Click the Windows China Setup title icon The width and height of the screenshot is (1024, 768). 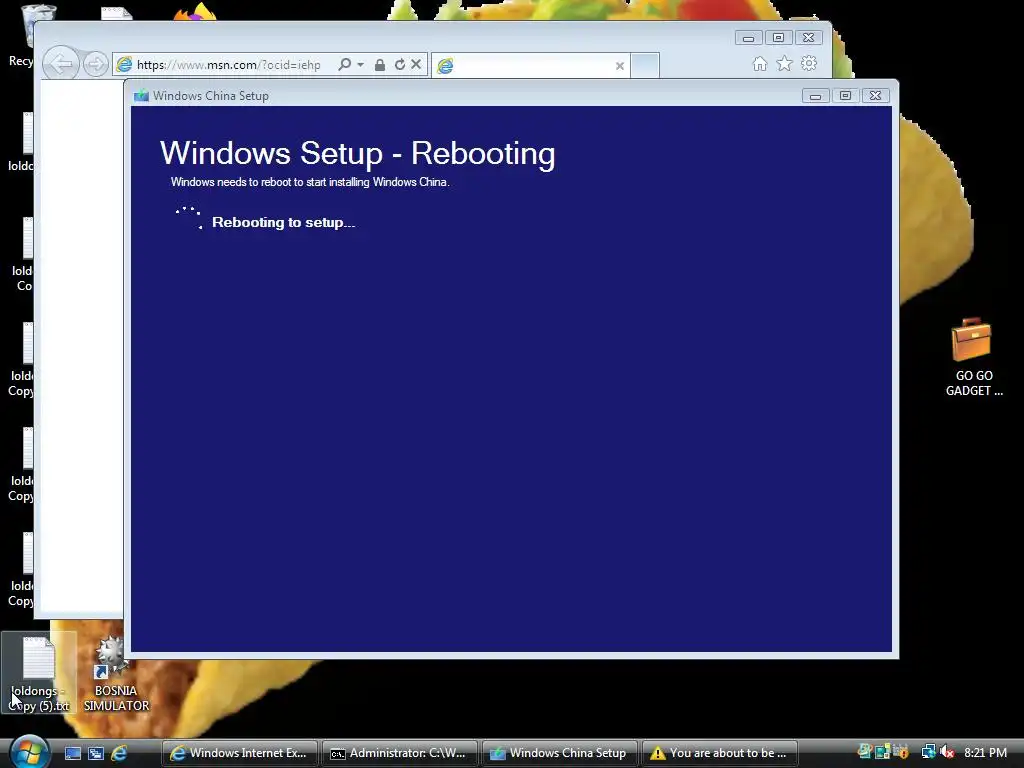[141, 96]
